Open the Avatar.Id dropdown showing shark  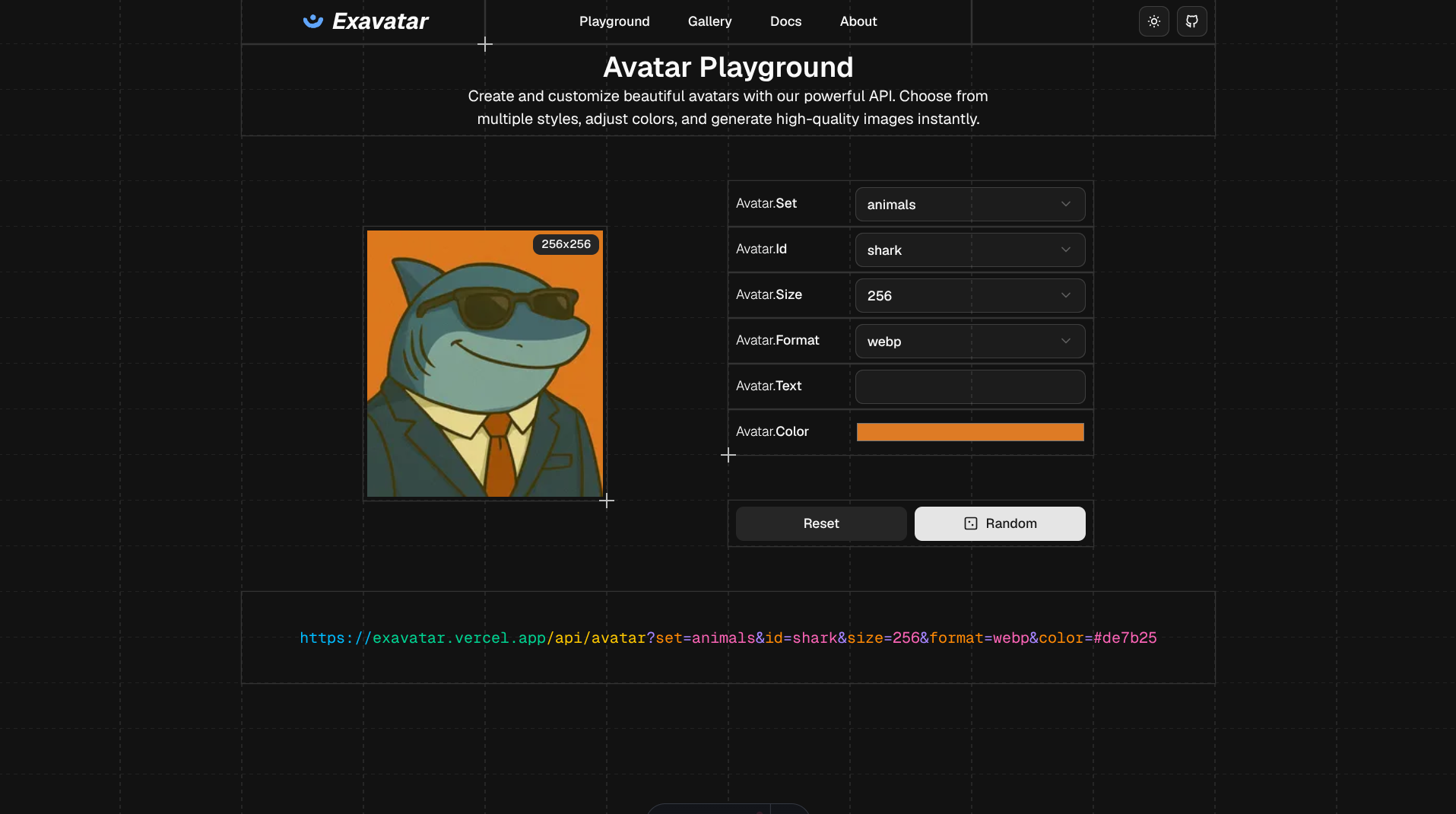click(969, 250)
